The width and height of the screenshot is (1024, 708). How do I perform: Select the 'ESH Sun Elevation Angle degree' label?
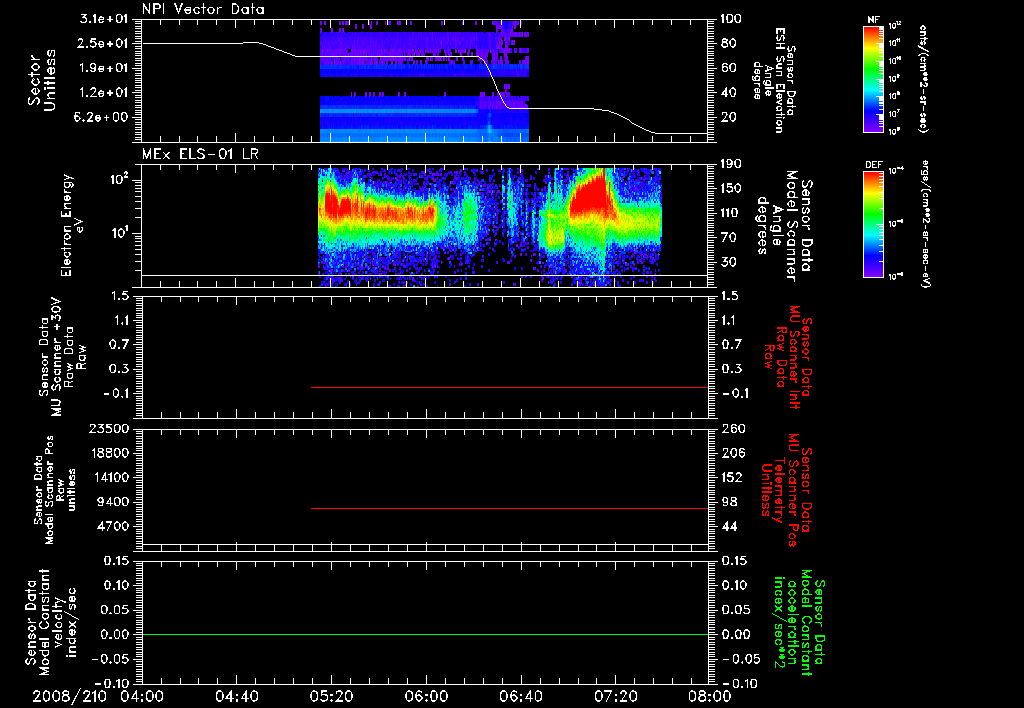tap(774, 80)
